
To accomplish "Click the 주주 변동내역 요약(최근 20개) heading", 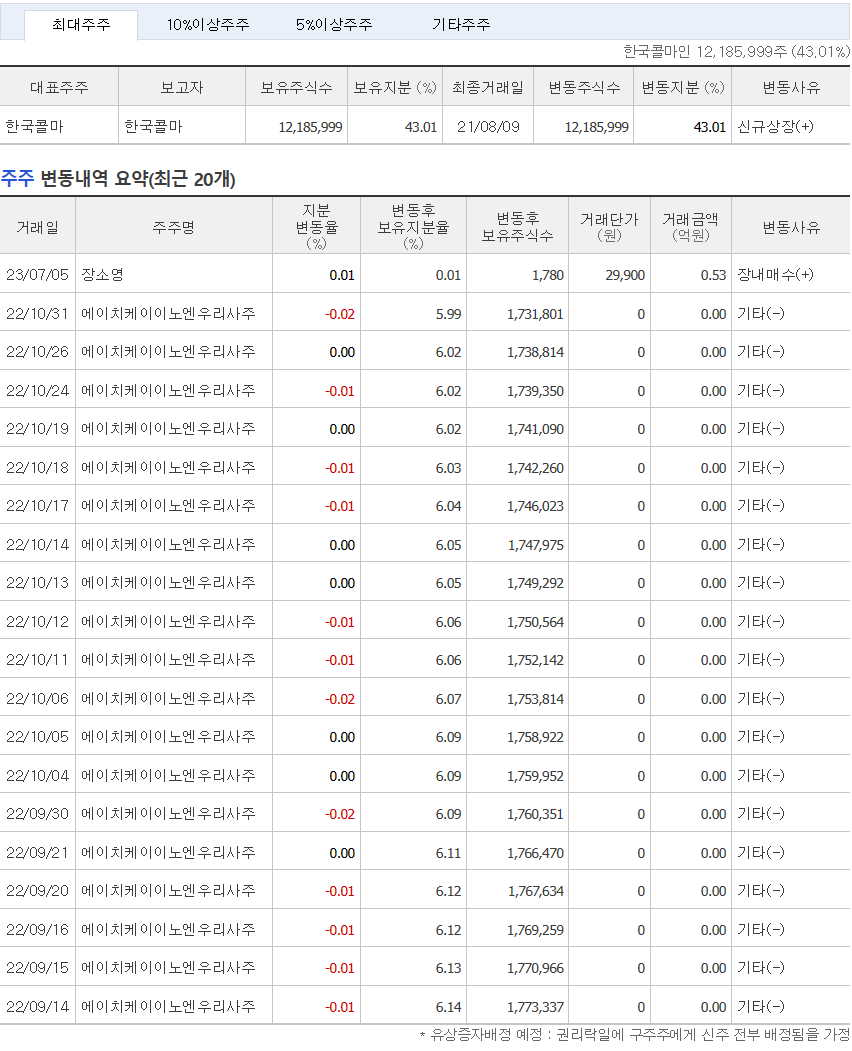I will (x=118, y=179).
